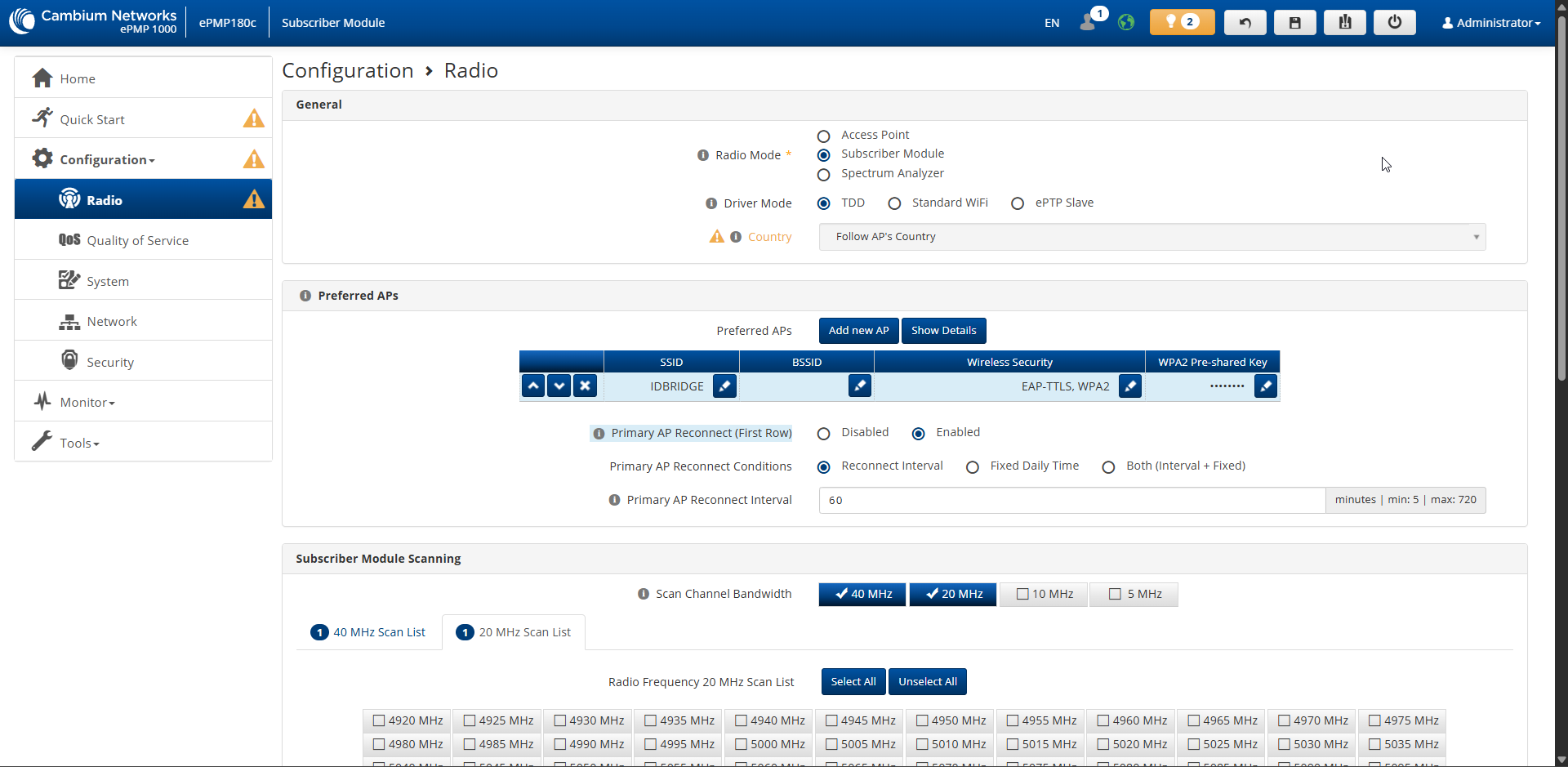
Task: Check the 4920 MHz frequency box
Action: click(379, 720)
